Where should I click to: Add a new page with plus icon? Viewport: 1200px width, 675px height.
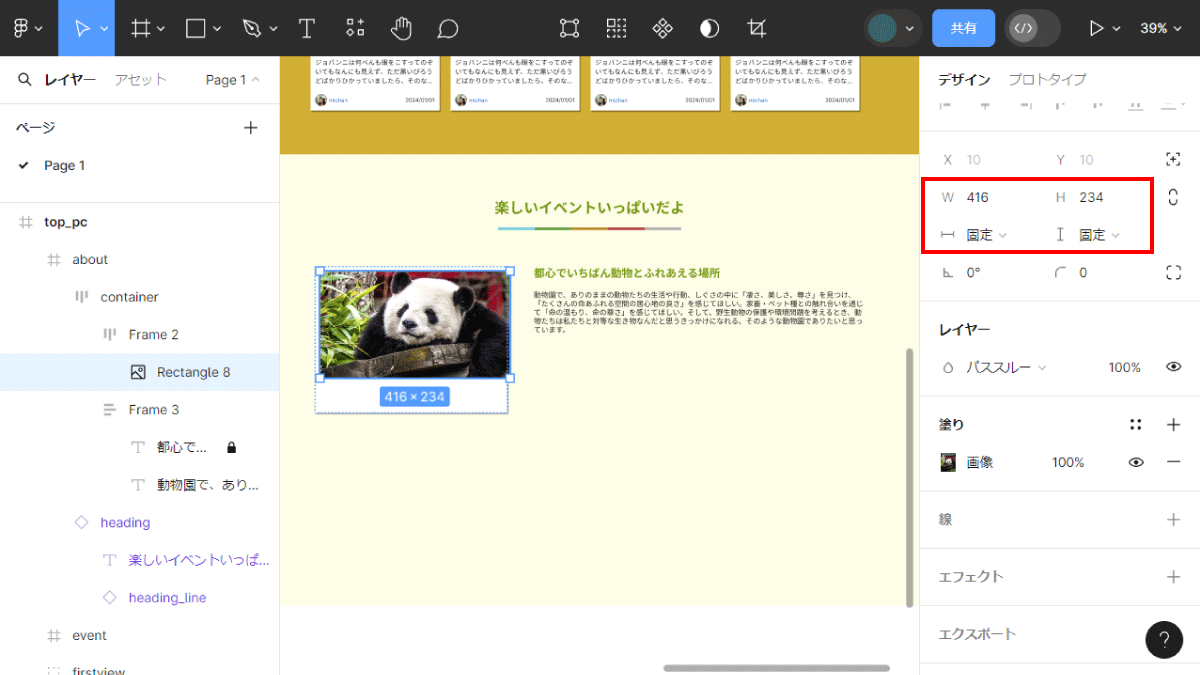251,127
